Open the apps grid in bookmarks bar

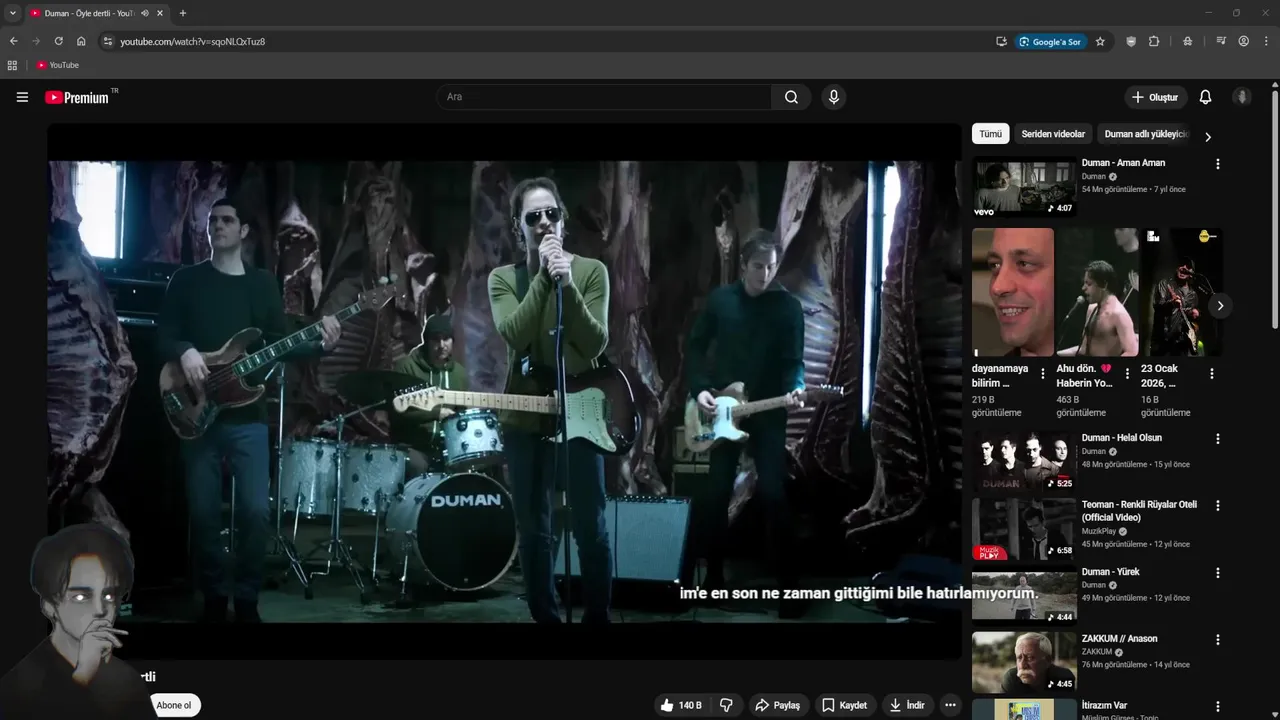[x=12, y=65]
